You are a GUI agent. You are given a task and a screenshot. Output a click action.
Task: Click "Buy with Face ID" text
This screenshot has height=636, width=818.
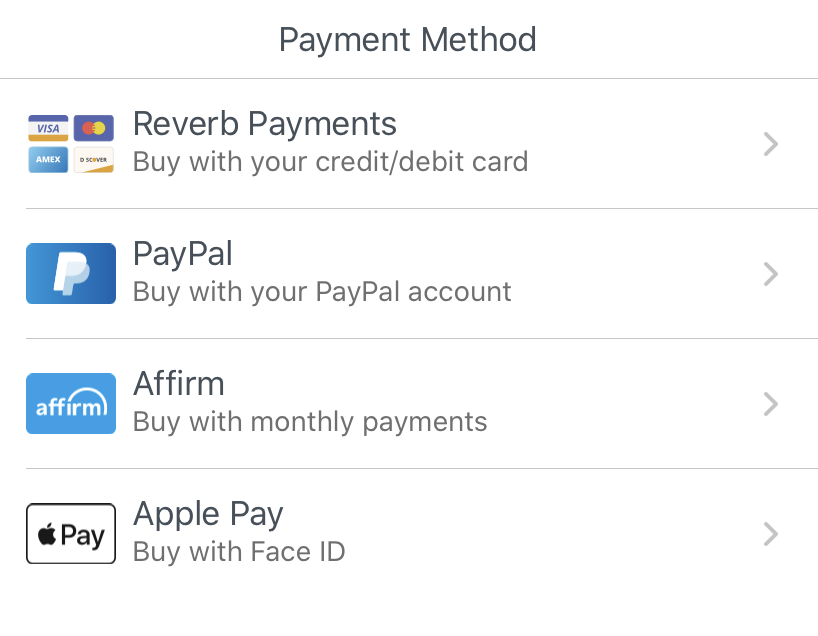239,551
